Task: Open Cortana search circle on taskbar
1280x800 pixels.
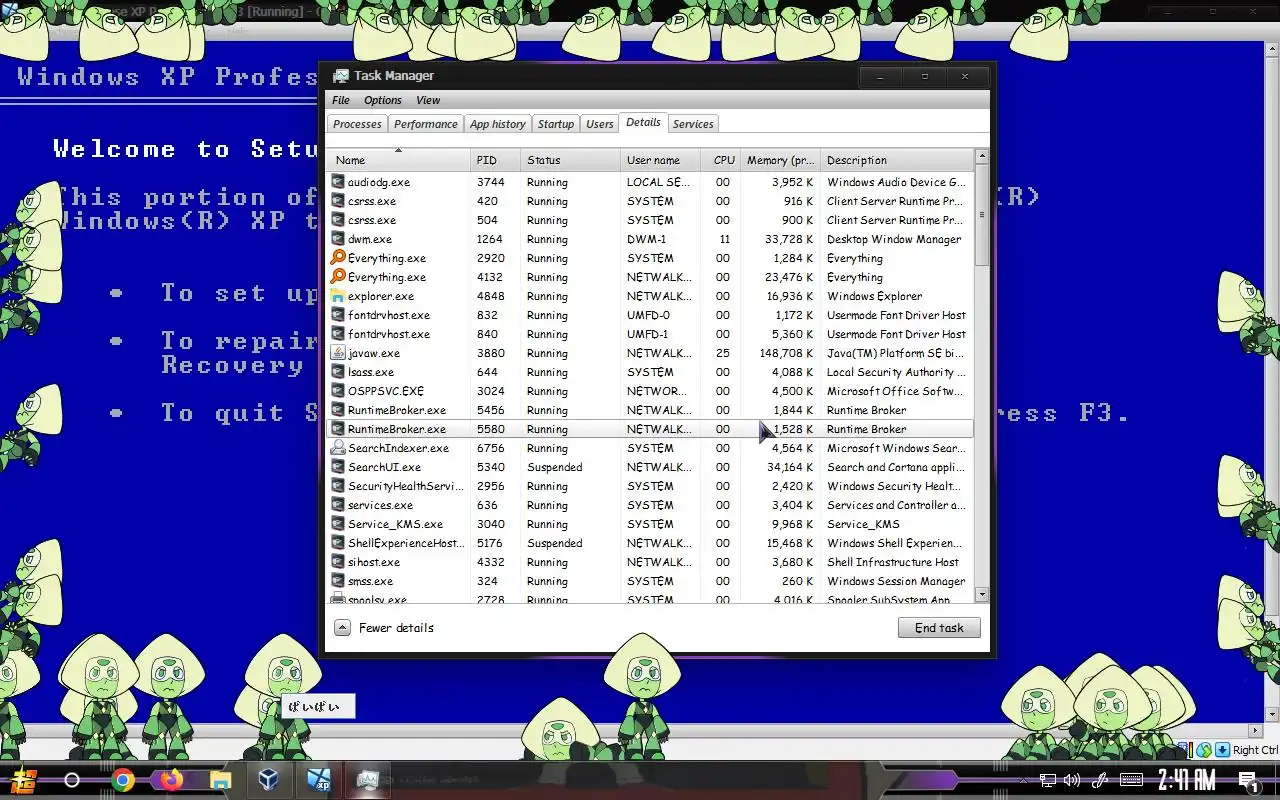Action: tap(72, 780)
